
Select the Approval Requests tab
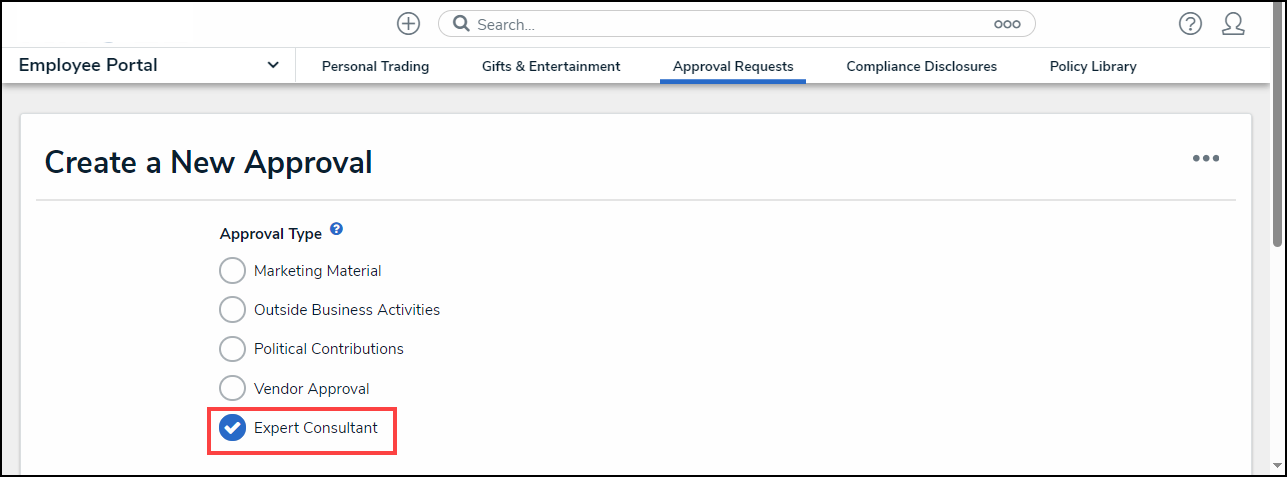click(733, 67)
